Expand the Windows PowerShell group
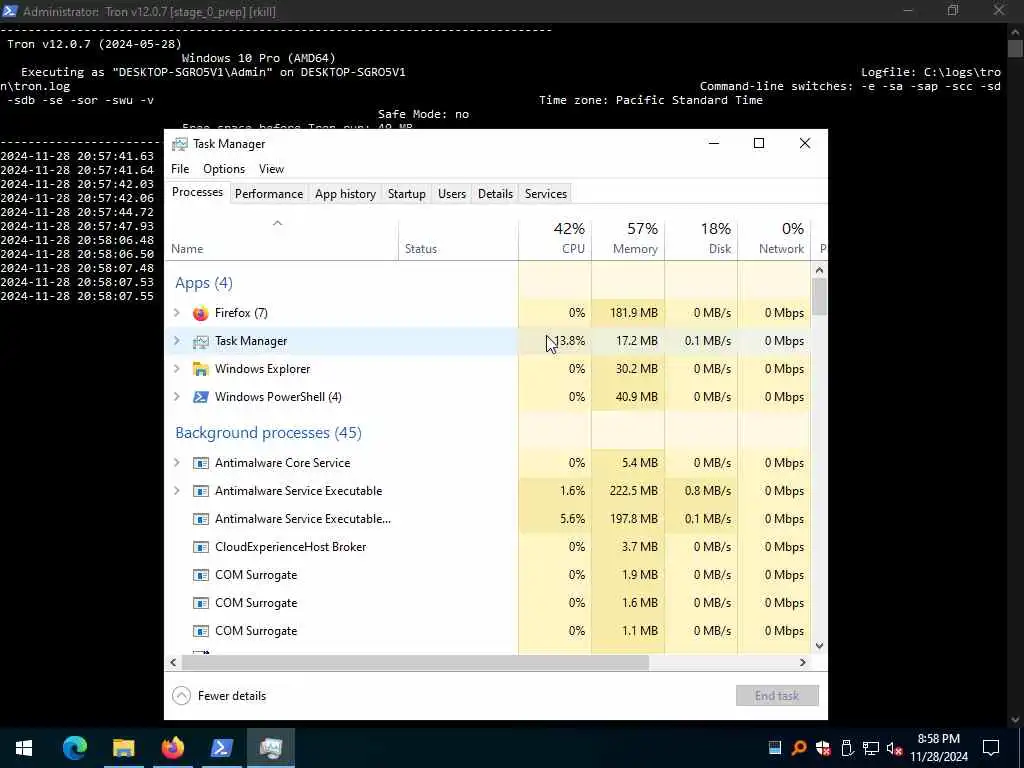The height and width of the screenshot is (768, 1024). [176, 397]
